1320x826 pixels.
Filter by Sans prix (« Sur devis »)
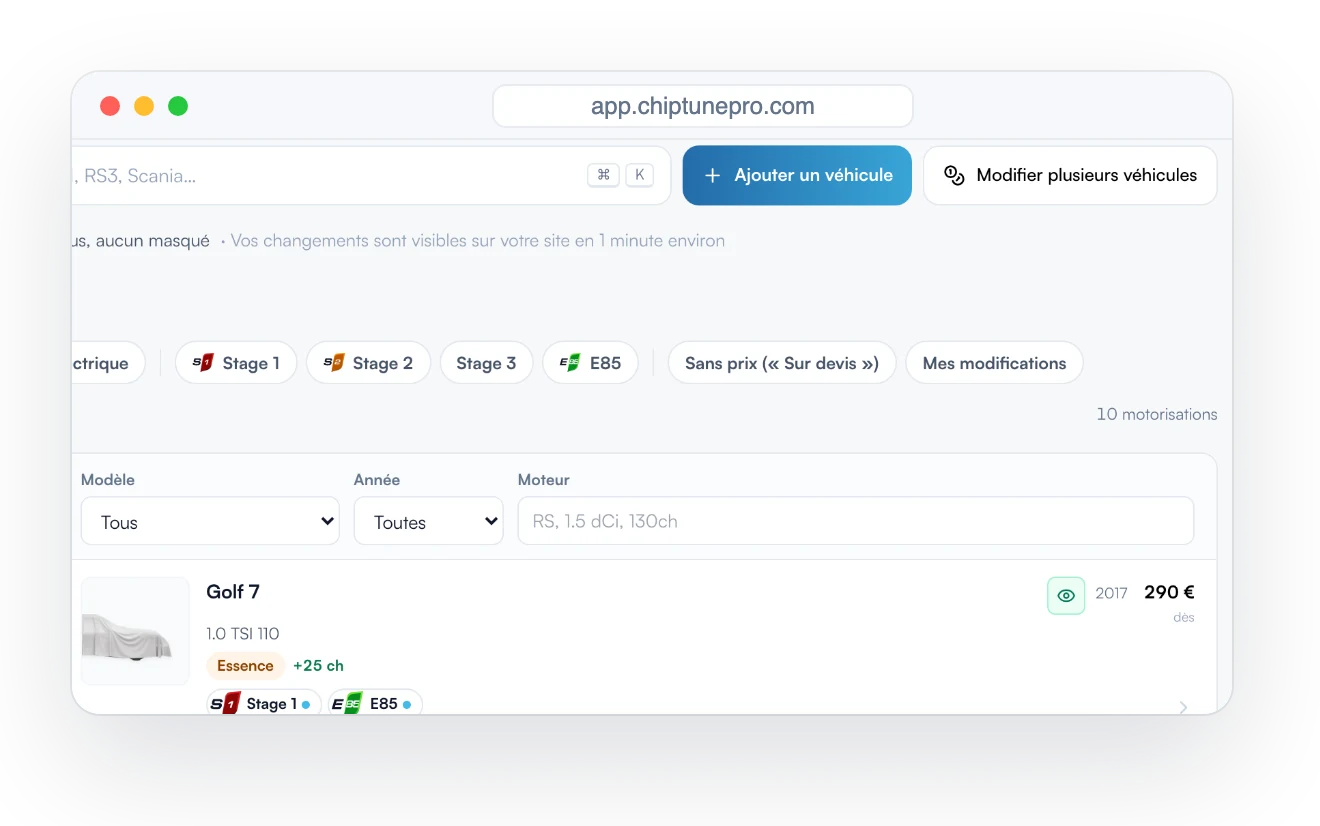[x=782, y=363]
